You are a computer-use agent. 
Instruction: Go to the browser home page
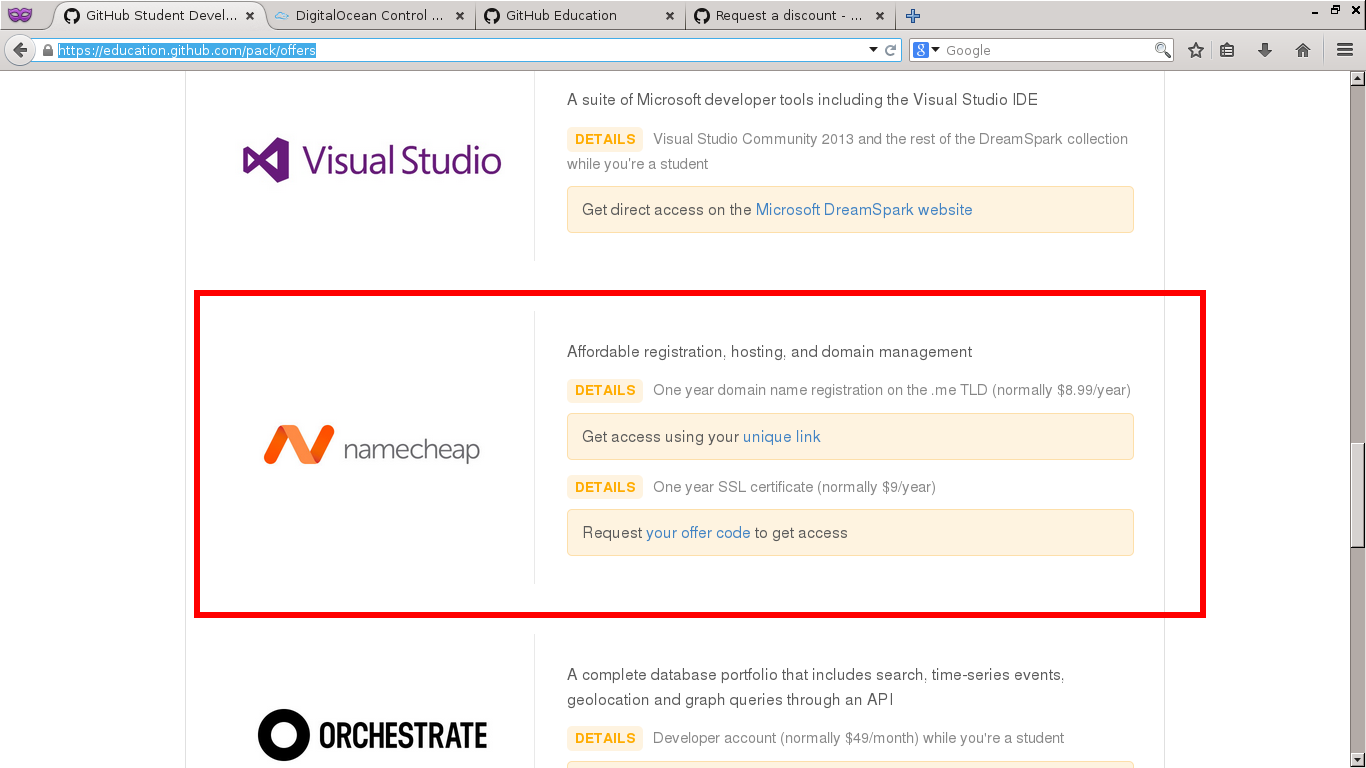click(x=1302, y=50)
